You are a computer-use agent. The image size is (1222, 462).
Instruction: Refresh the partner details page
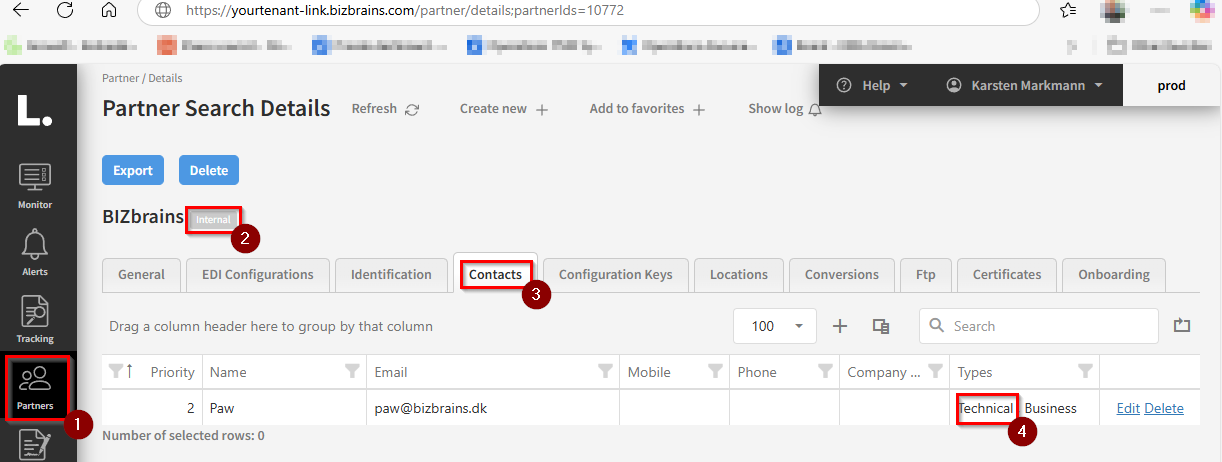(x=385, y=109)
